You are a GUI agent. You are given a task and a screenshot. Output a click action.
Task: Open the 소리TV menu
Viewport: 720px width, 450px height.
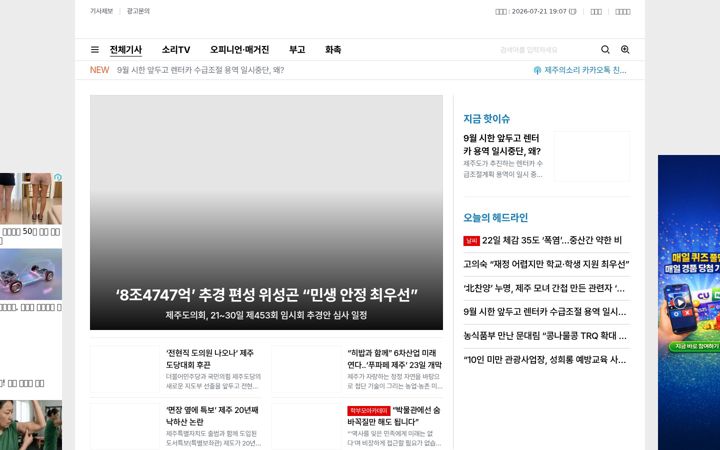pos(176,50)
